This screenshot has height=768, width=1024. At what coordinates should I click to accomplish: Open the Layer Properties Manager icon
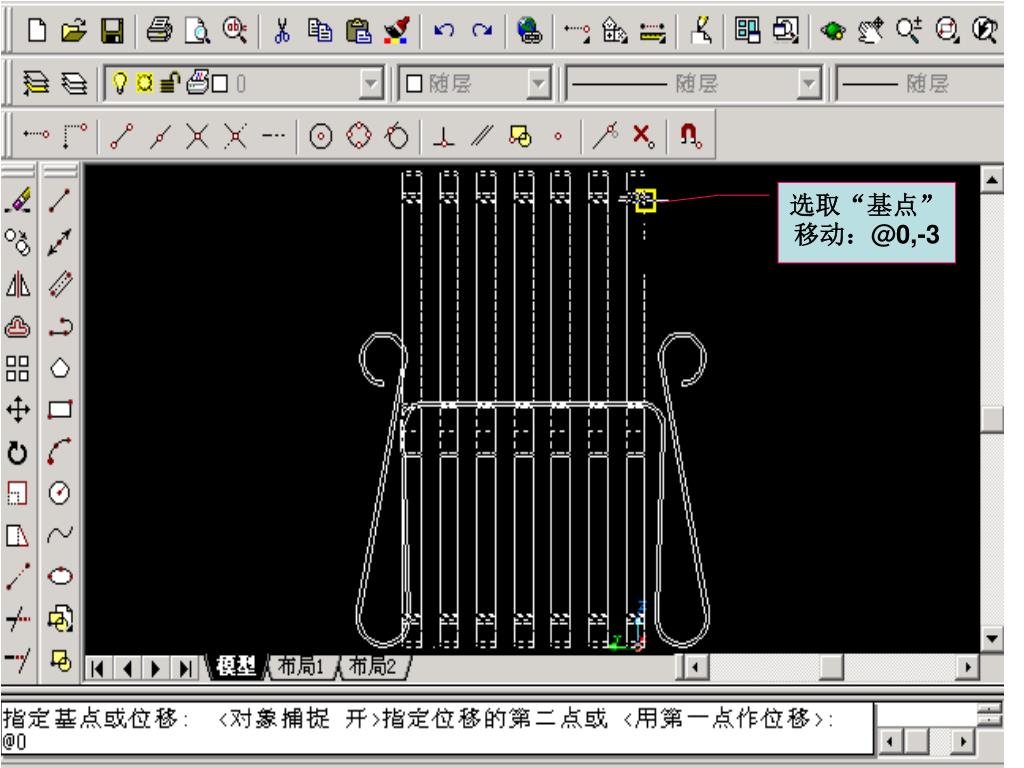35,84
